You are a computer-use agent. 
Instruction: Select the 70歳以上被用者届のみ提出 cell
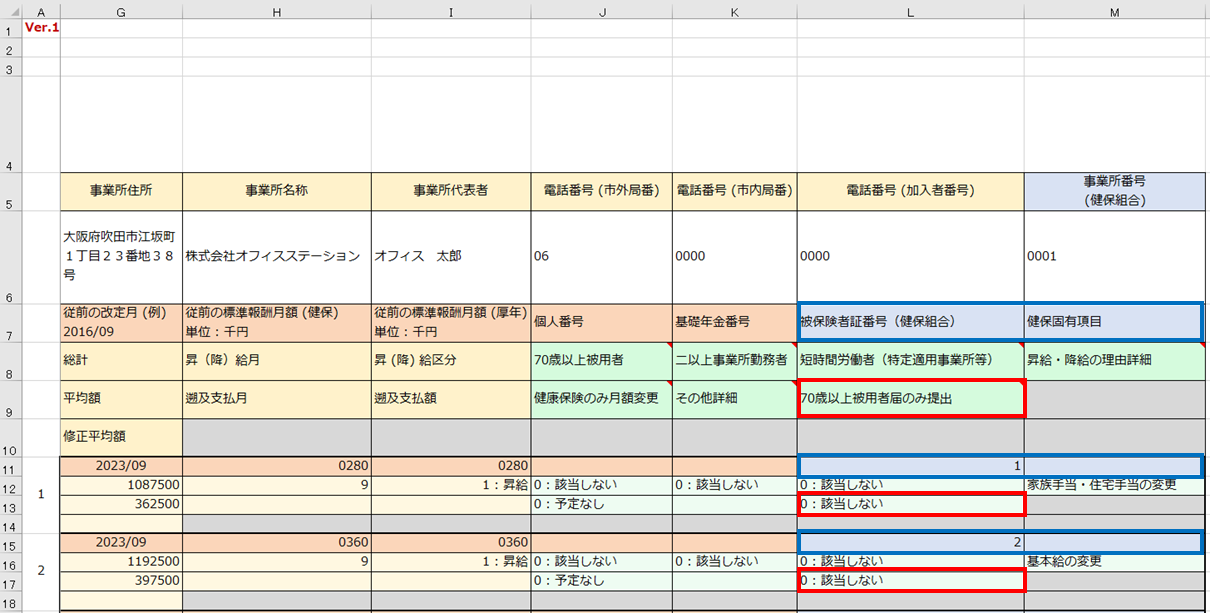910,399
